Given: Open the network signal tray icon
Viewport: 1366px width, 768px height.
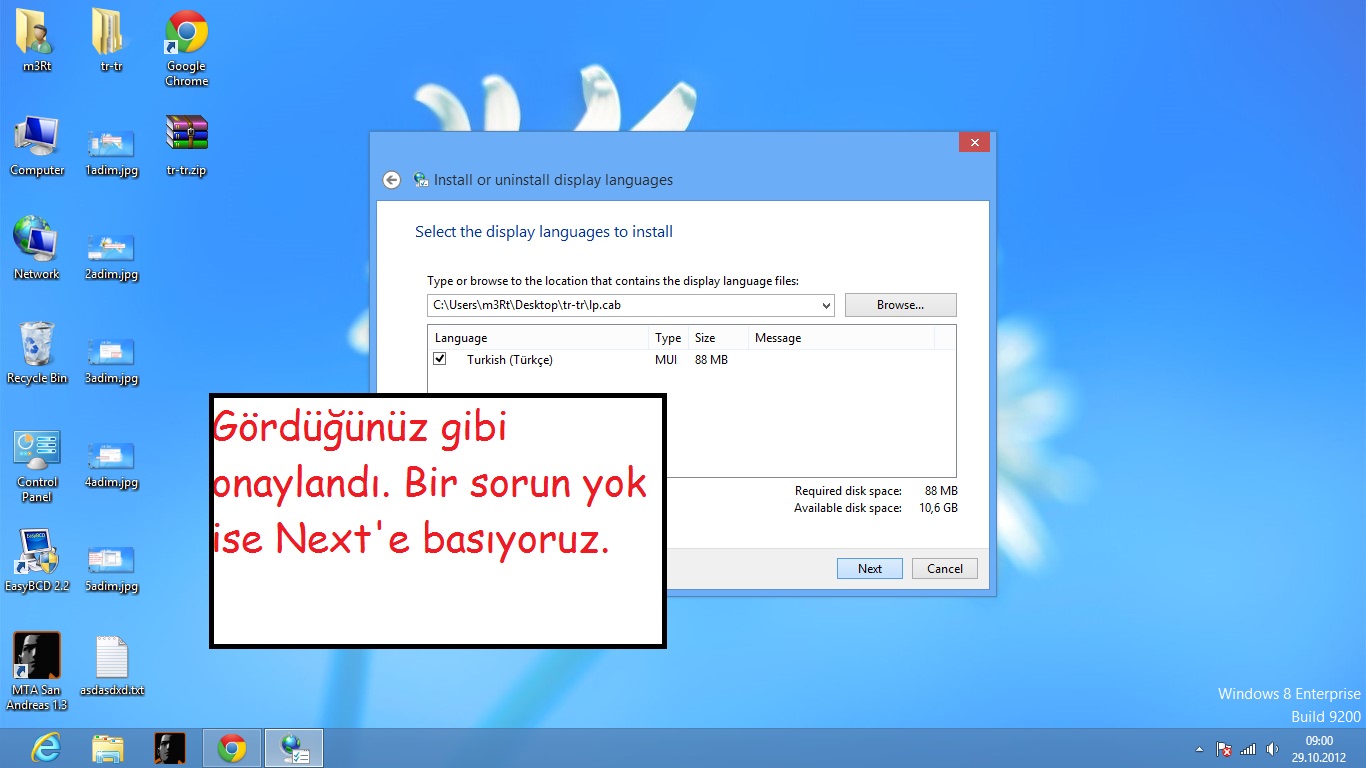Looking at the screenshot, I should 1247,749.
